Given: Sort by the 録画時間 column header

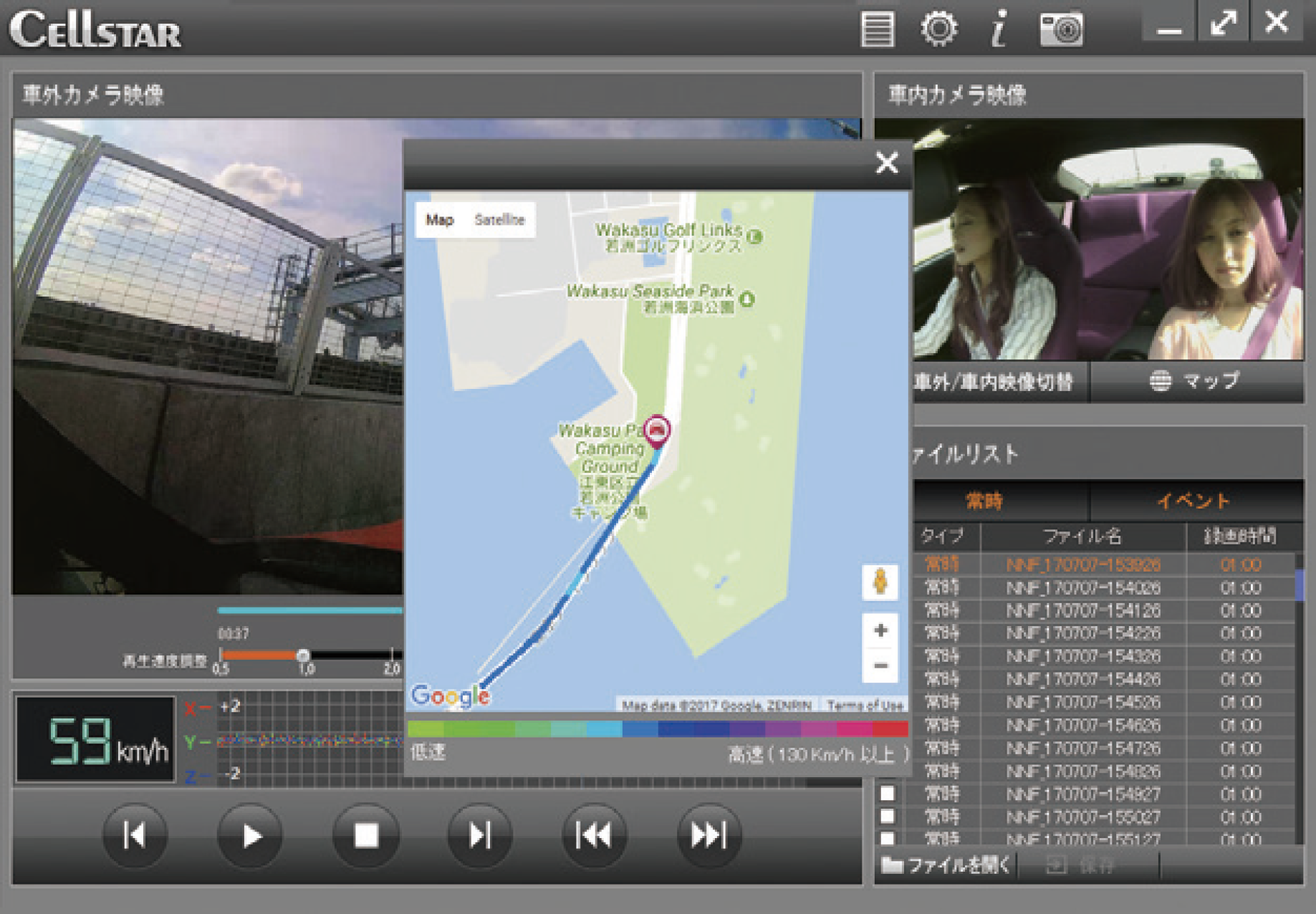Looking at the screenshot, I should (1240, 537).
